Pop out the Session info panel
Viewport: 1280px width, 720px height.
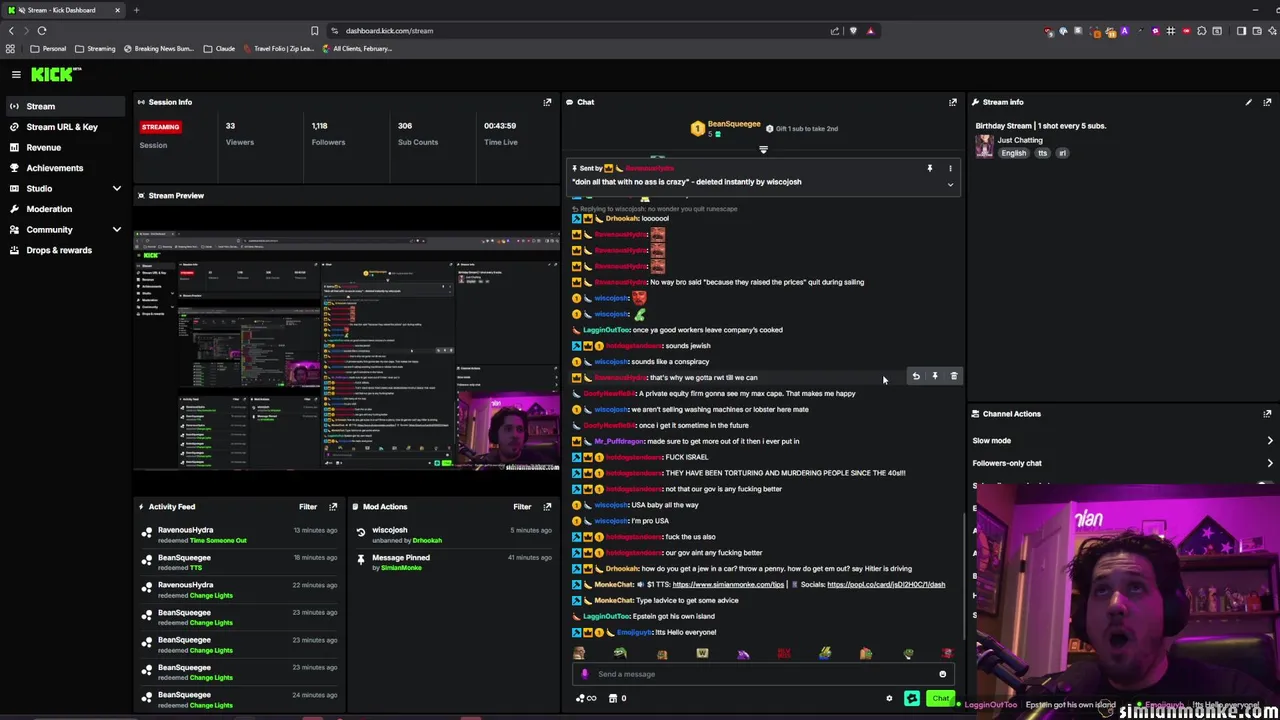click(547, 102)
